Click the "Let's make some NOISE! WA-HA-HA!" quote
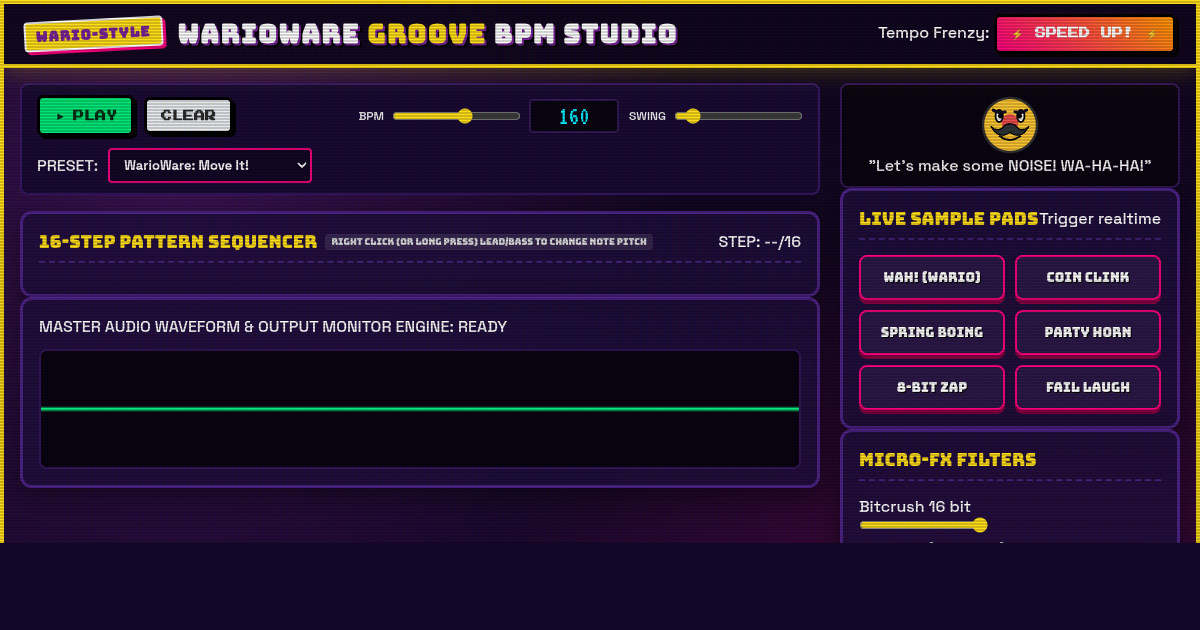This screenshot has height=630, width=1200. pyautogui.click(x=1010, y=165)
